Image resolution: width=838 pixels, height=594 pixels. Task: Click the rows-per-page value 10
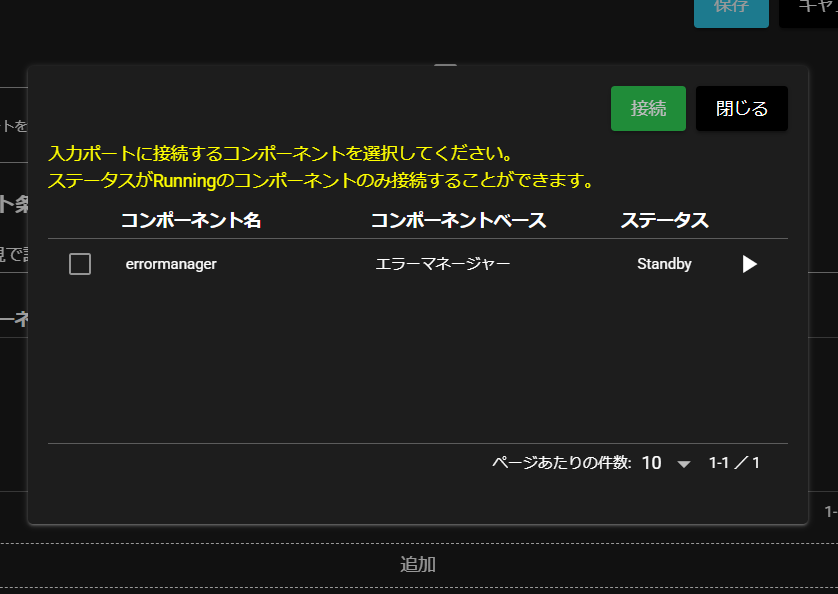[x=651, y=463]
